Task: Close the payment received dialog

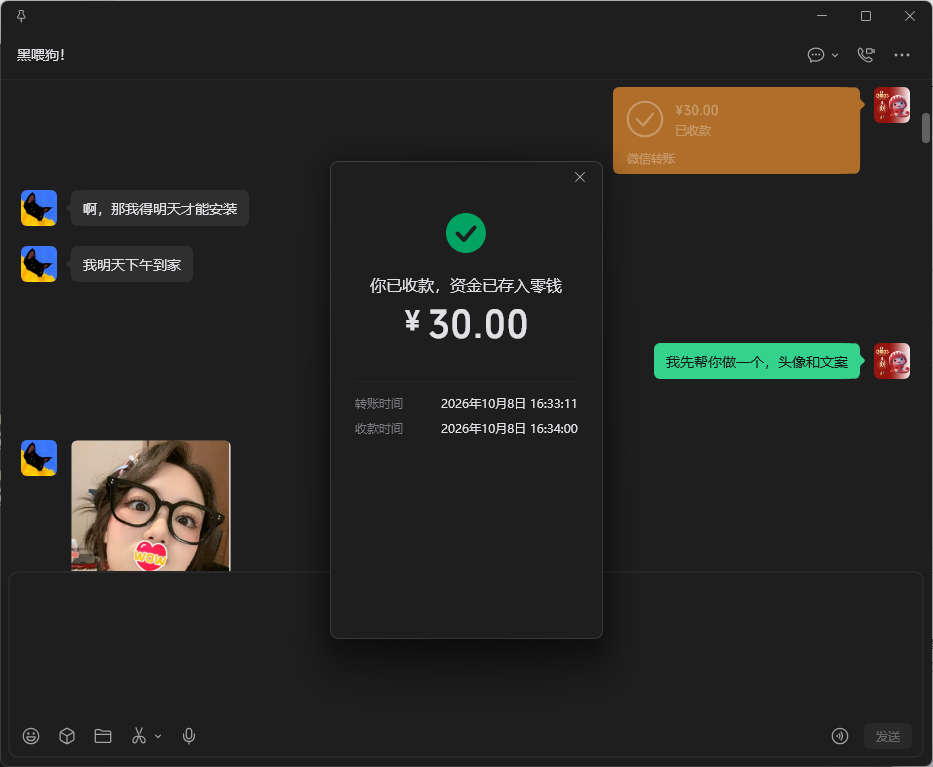Action: click(x=580, y=177)
